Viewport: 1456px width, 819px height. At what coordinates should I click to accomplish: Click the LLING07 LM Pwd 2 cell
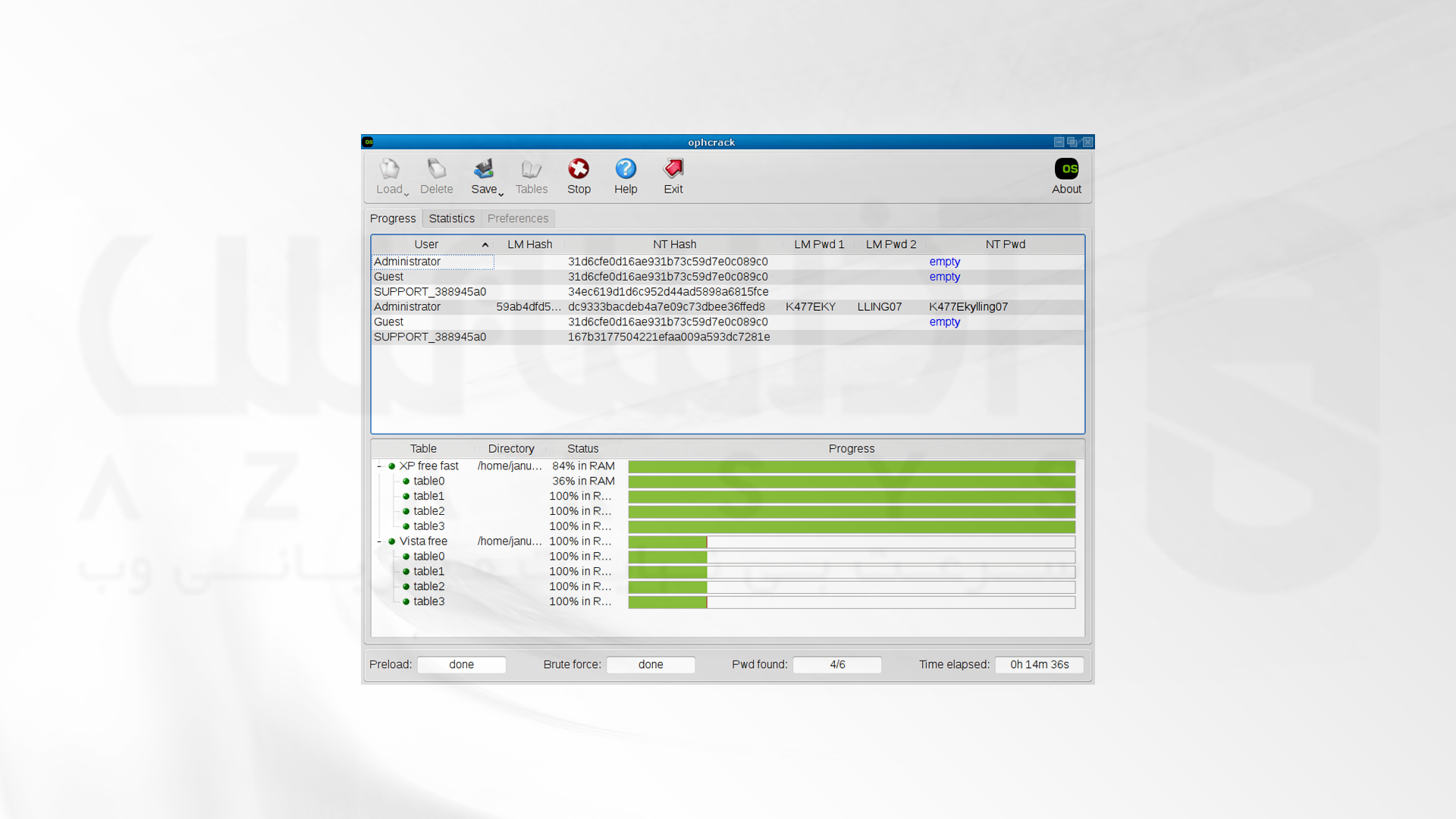[880, 307]
